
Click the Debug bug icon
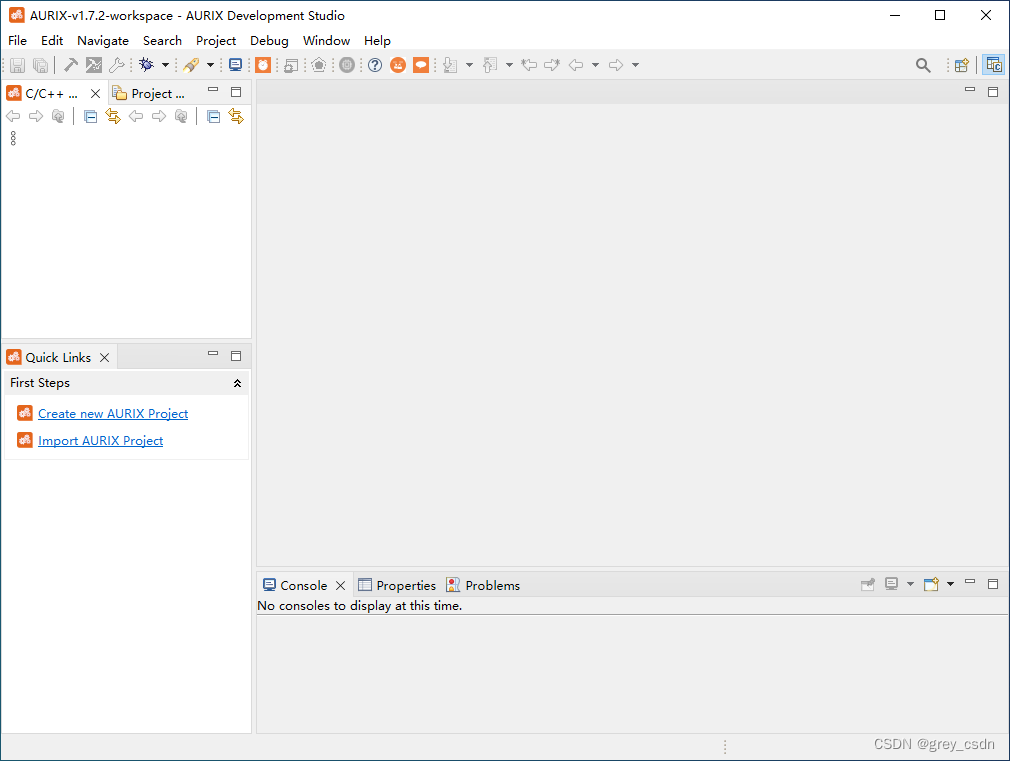pos(147,64)
